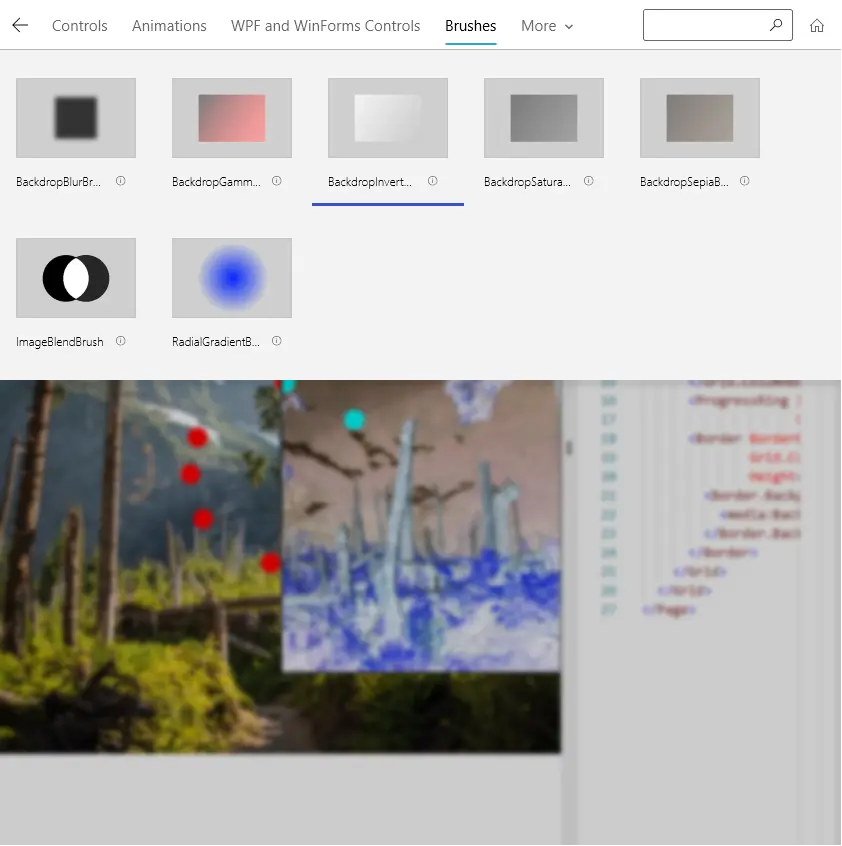842x846 pixels.
Task: Show info for BackdropSepiaBrush
Action: click(x=744, y=181)
